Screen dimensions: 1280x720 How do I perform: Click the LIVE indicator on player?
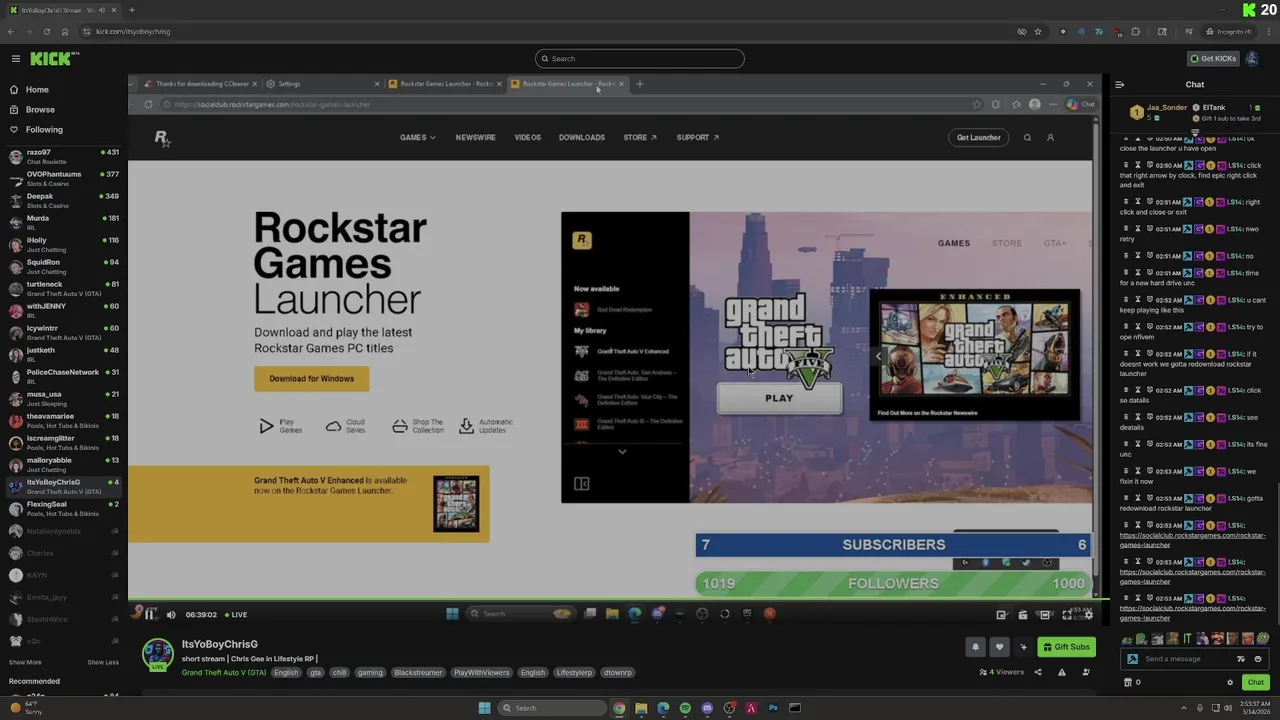(x=236, y=615)
